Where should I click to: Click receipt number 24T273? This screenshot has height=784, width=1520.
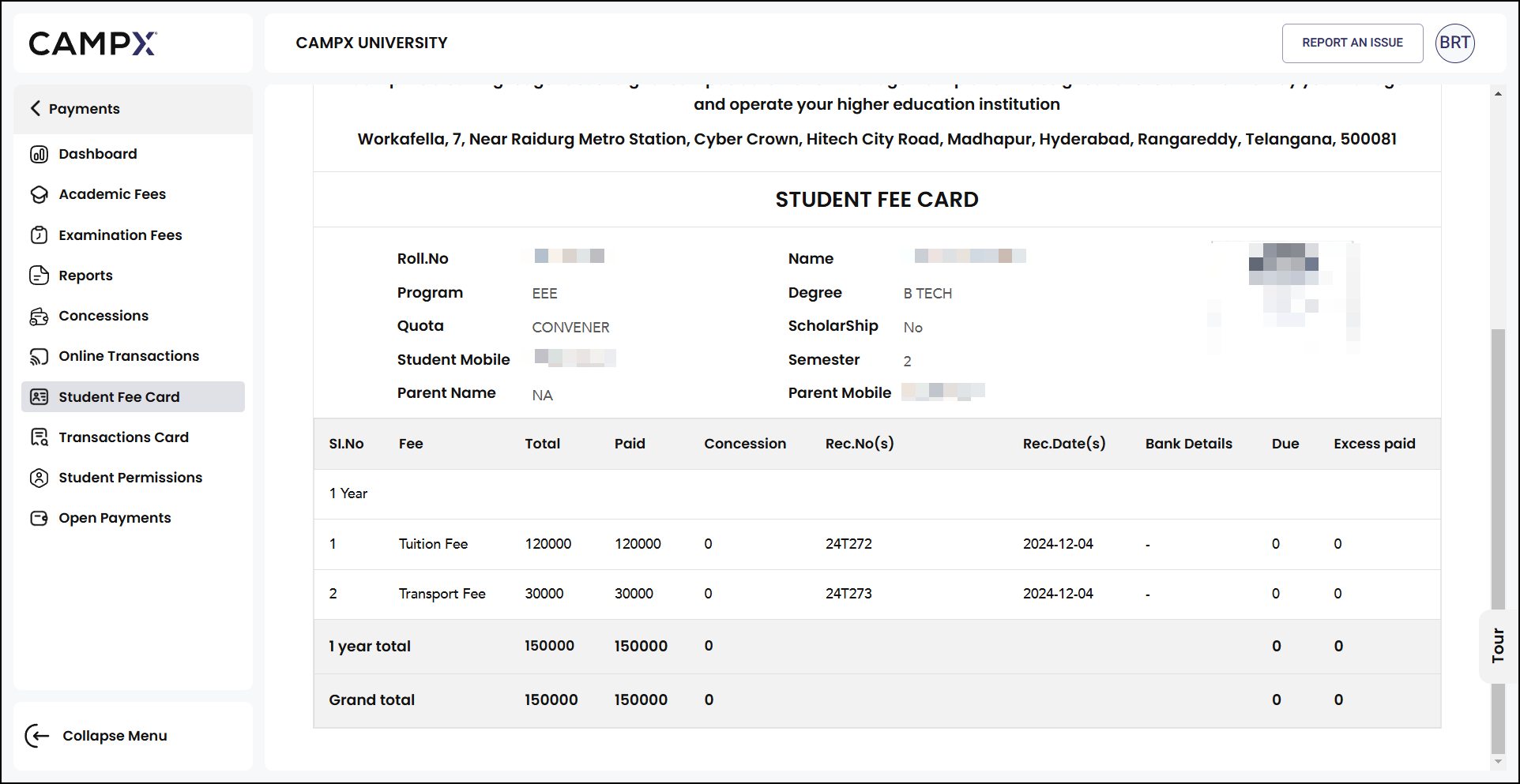[x=848, y=594]
